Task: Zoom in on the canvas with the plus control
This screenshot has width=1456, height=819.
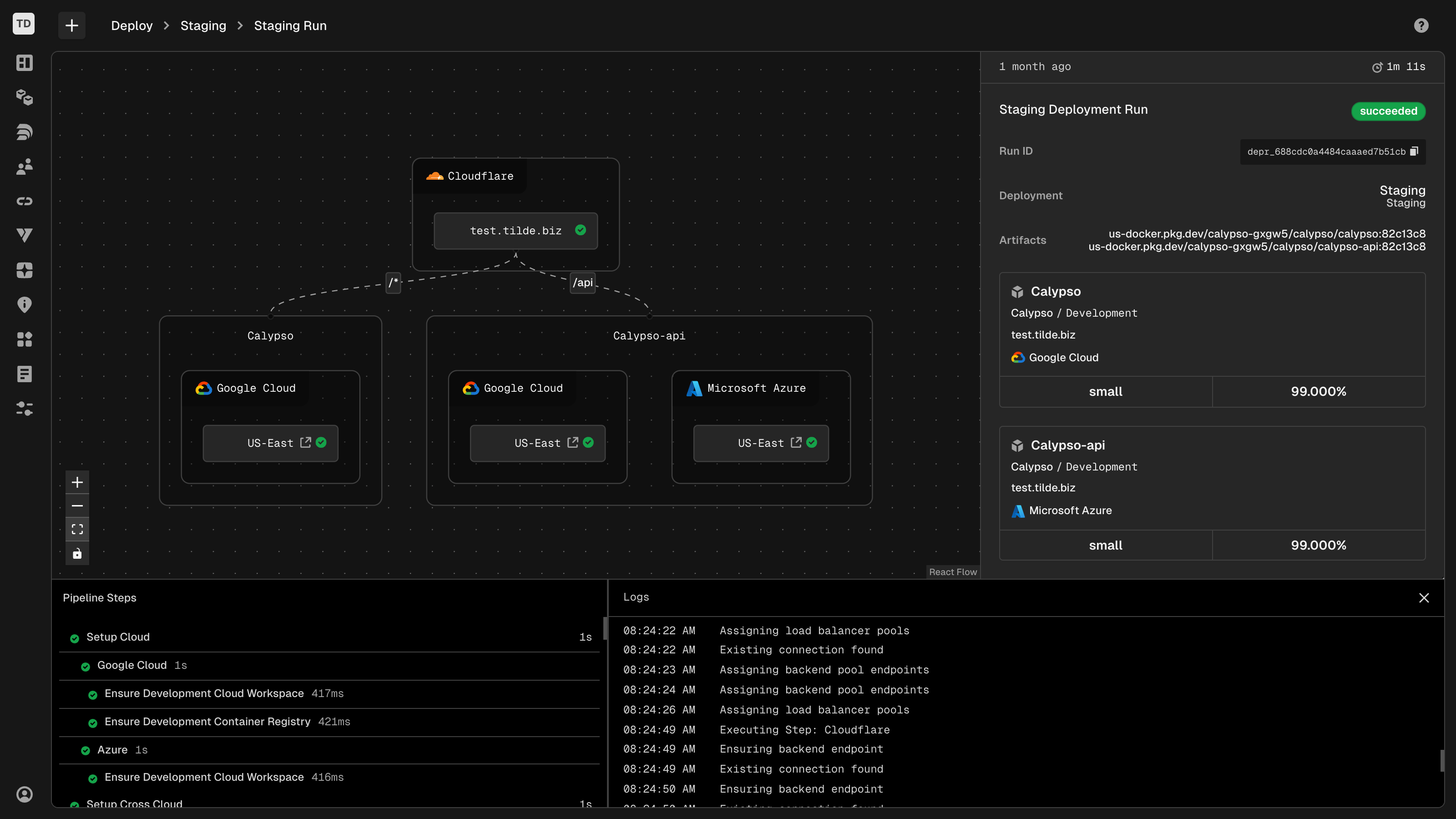Action: tap(77, 482)
